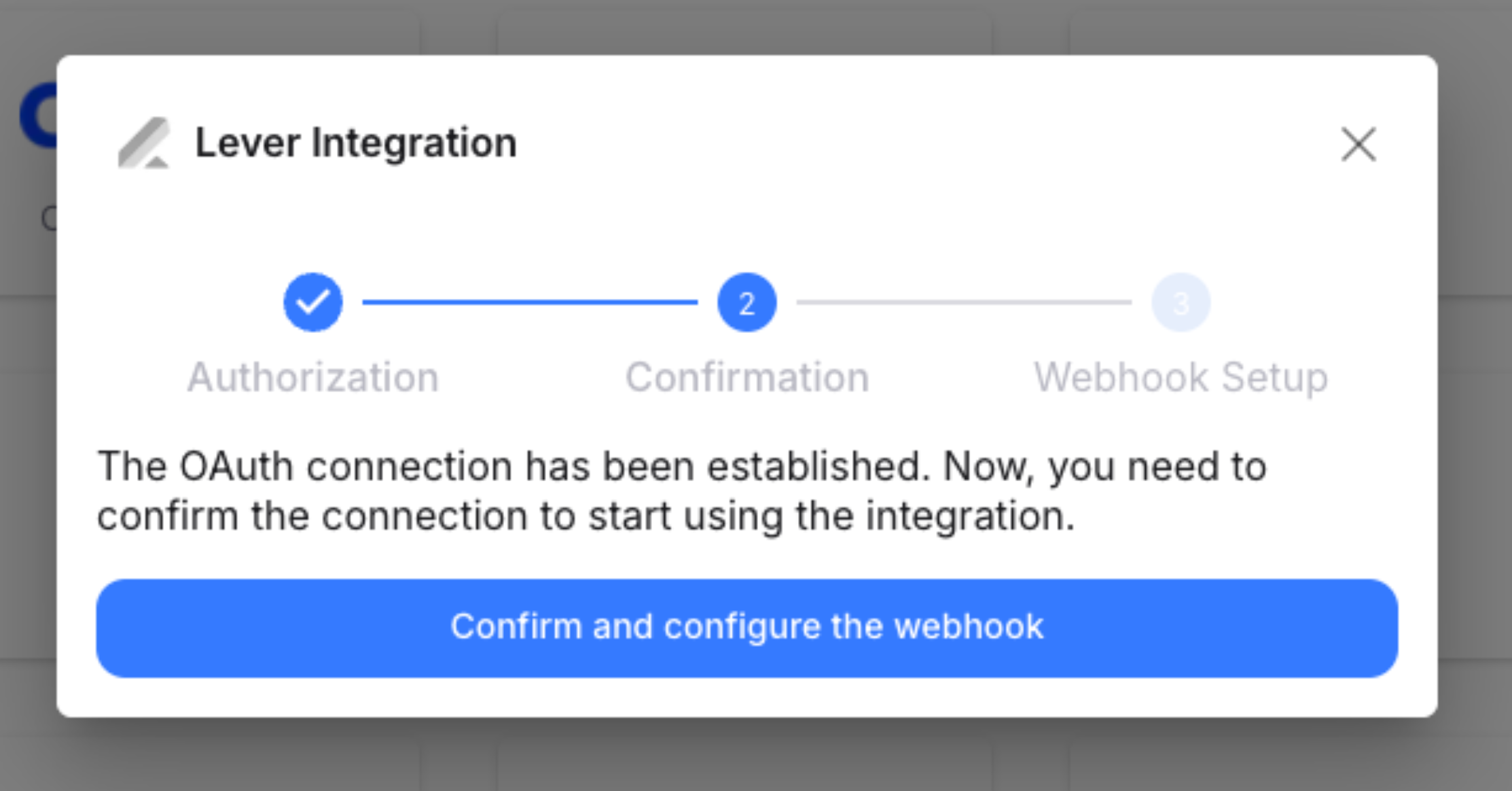
Task: Click the gray progress line before Webhook Setup
Action: pyautogui.click(x=964, y=302)
